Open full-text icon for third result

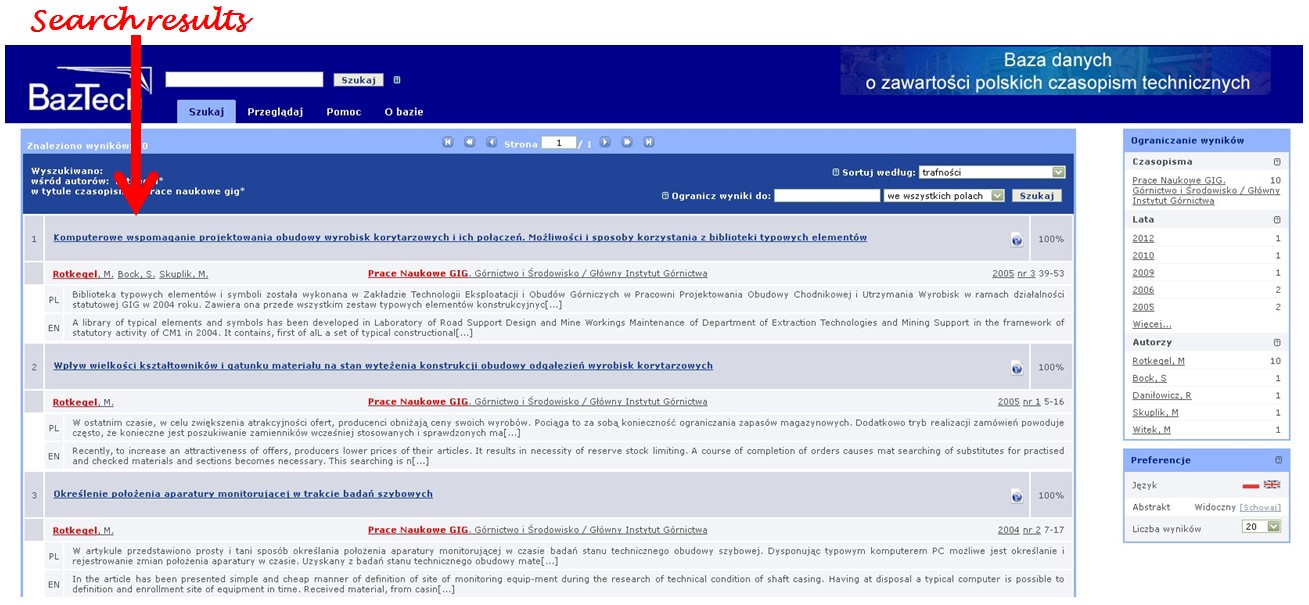pos(1016,496)
